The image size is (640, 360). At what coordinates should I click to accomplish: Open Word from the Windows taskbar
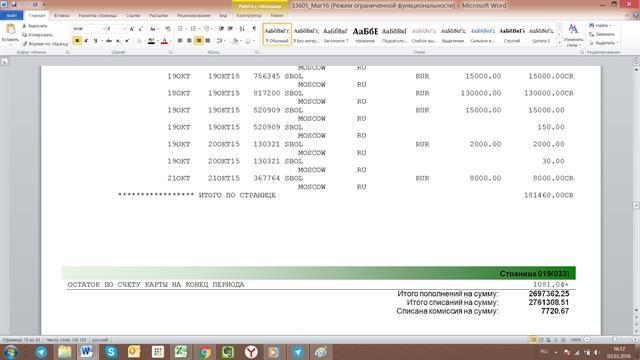[x=87, y=351]
